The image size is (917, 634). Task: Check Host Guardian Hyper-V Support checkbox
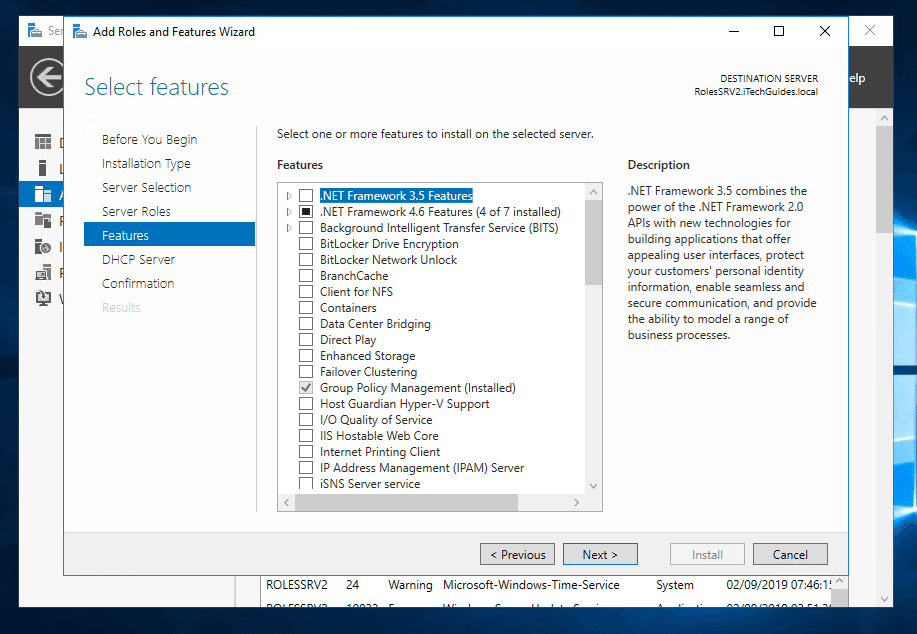click(306, 404)
